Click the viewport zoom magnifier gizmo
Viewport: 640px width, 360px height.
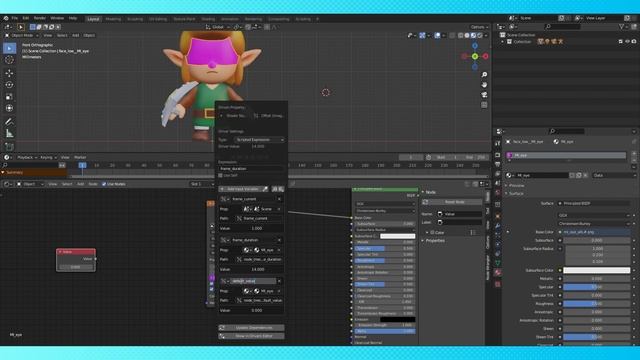click(x=484, y=75)
